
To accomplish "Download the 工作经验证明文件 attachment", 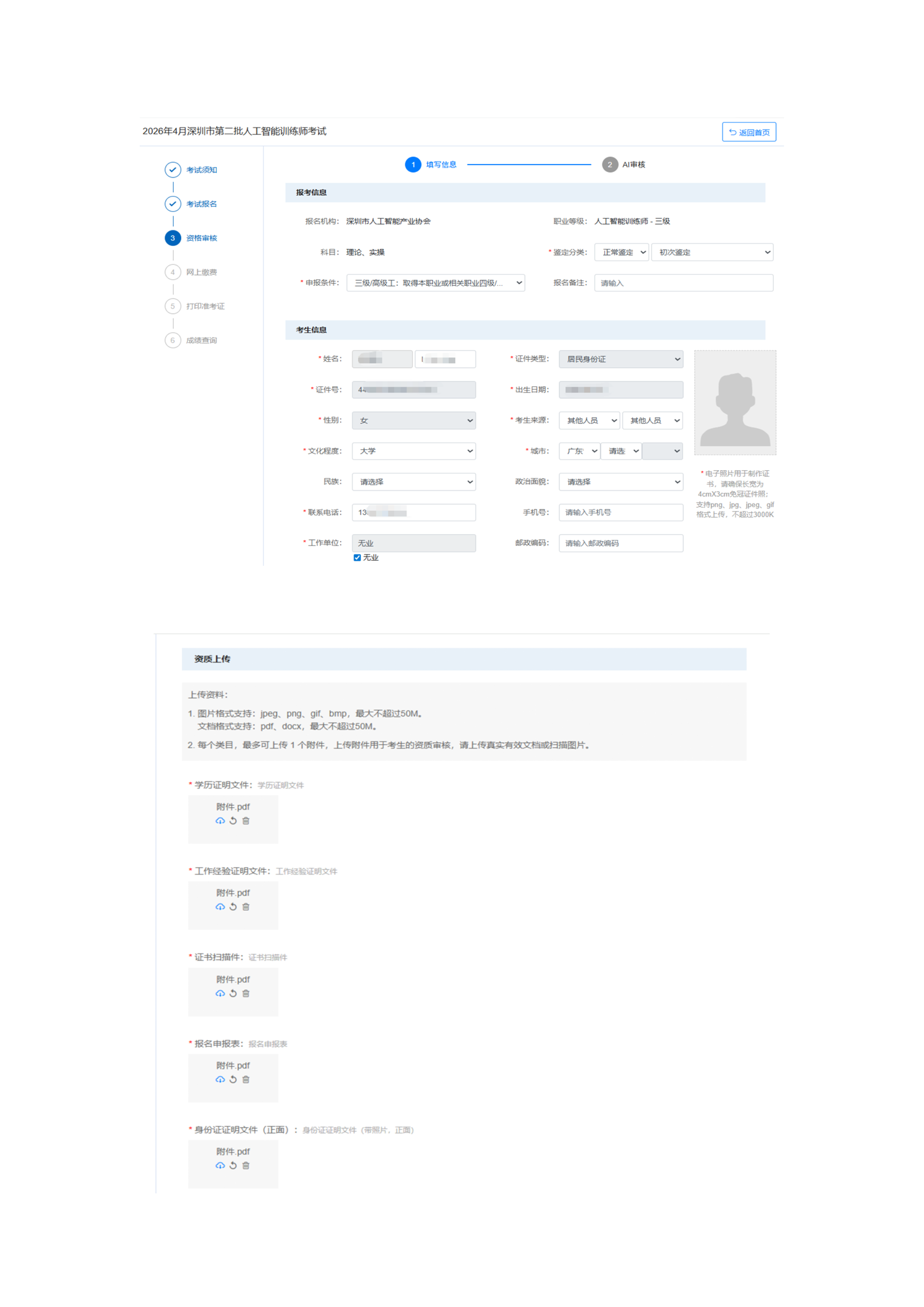I will pos(220,907).
